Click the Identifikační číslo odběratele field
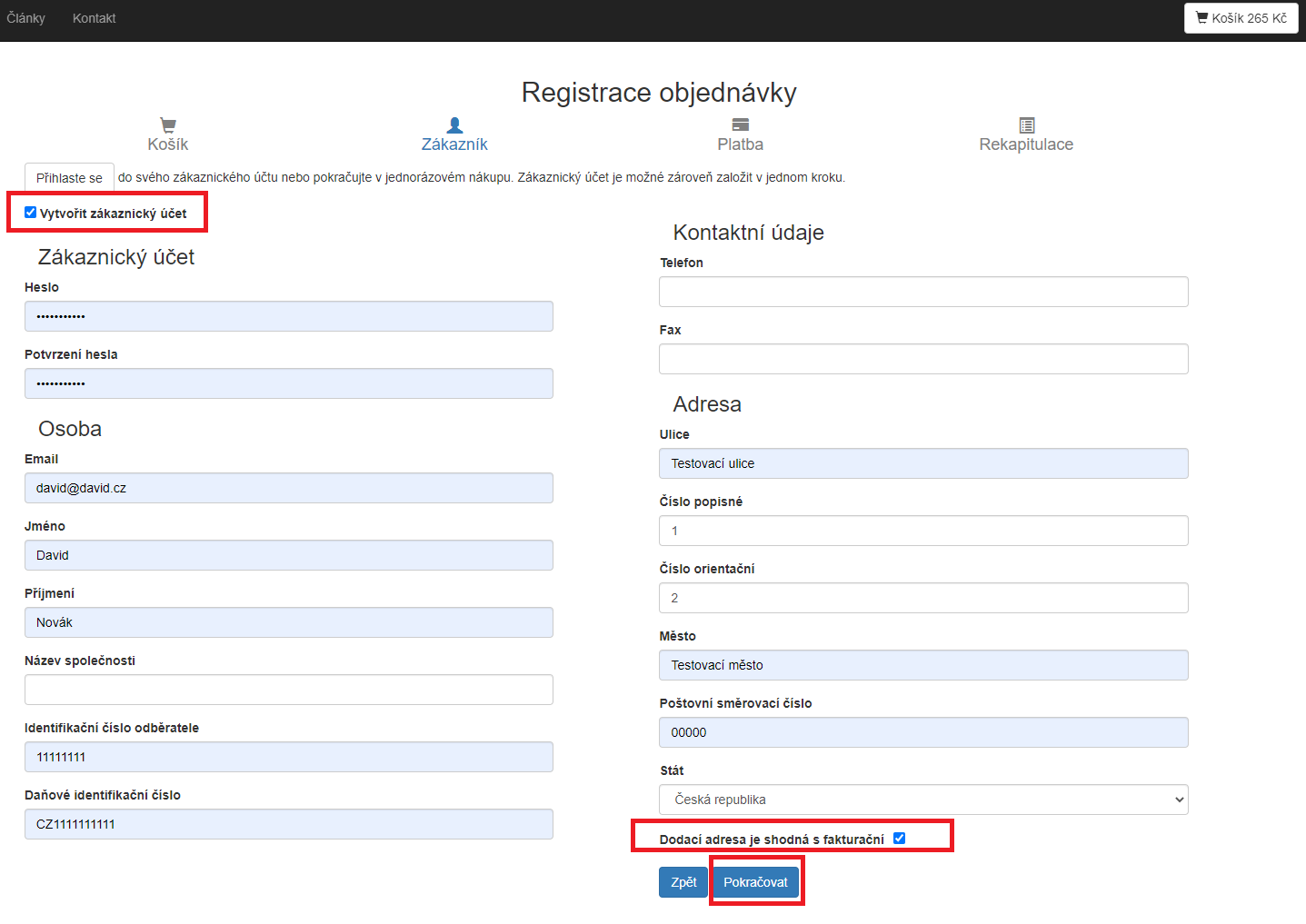This screenshot has width=1306, height=924. 289,757
